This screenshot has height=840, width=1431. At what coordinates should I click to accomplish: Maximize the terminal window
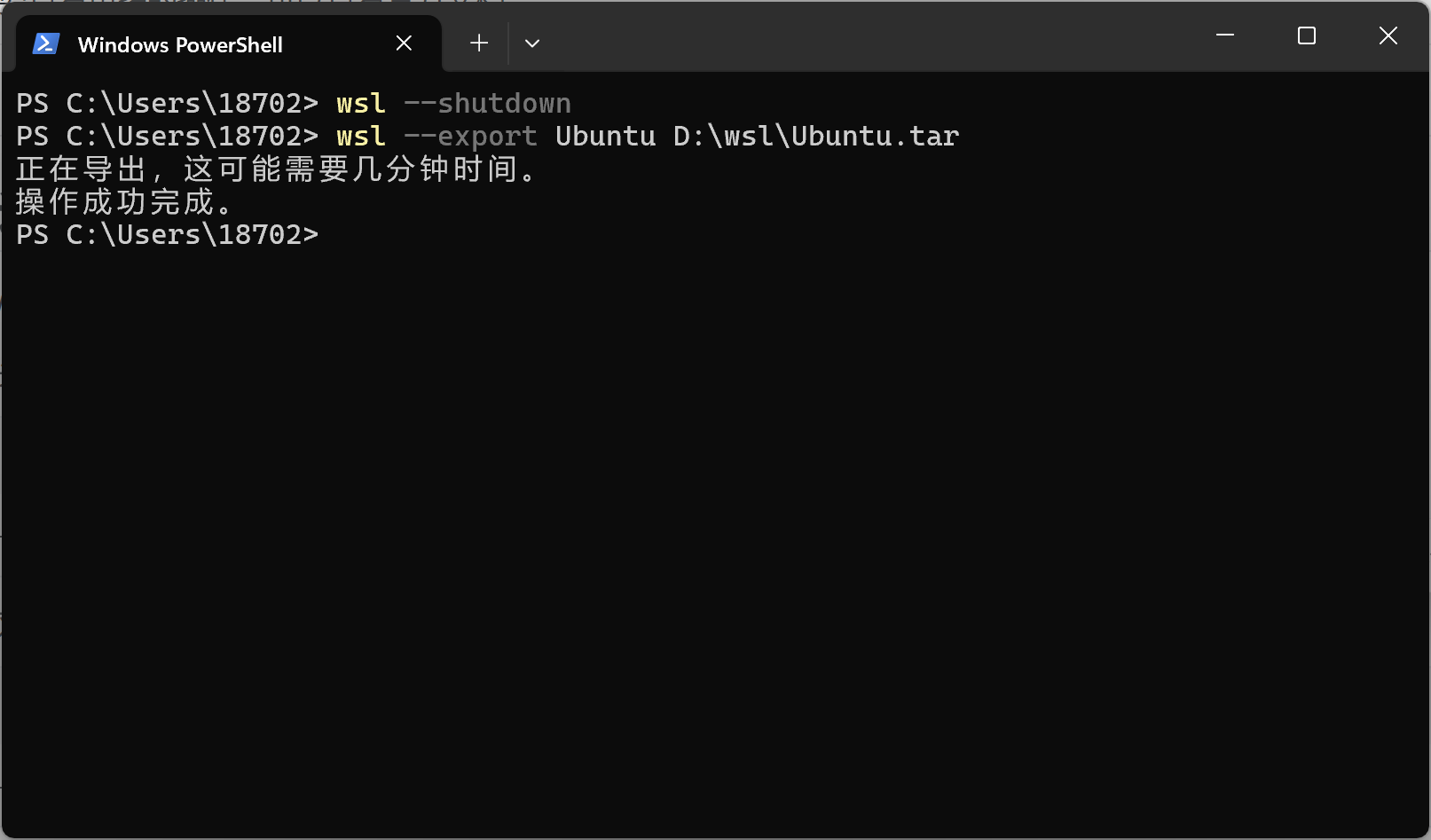pos(1306,35)
